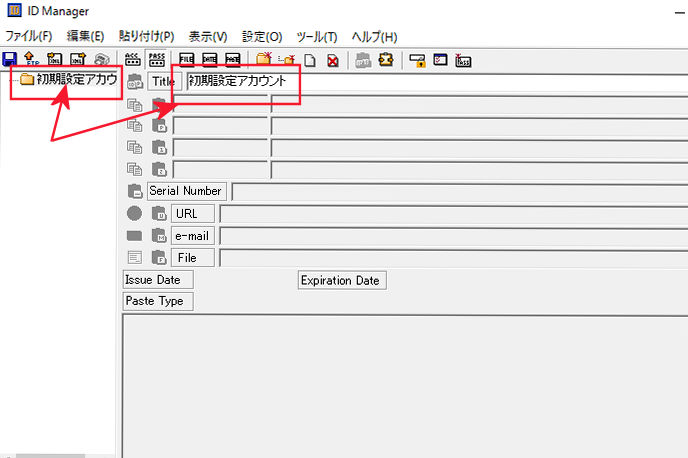The width and height of the screenshot is (688, 458).
Task: Click the Serial Number button
Action: point(186,191)
